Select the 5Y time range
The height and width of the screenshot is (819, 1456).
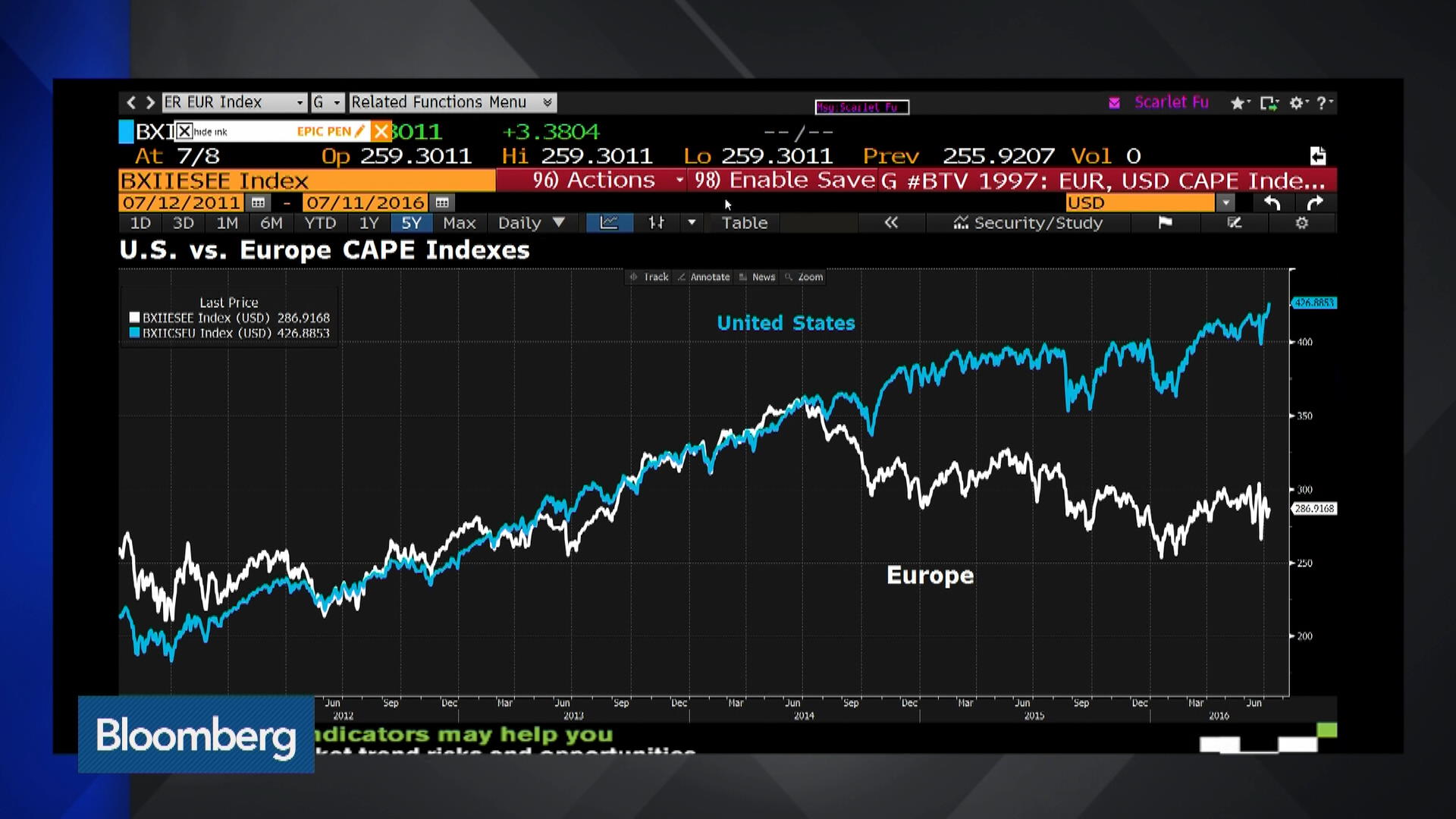pos(411,222)
